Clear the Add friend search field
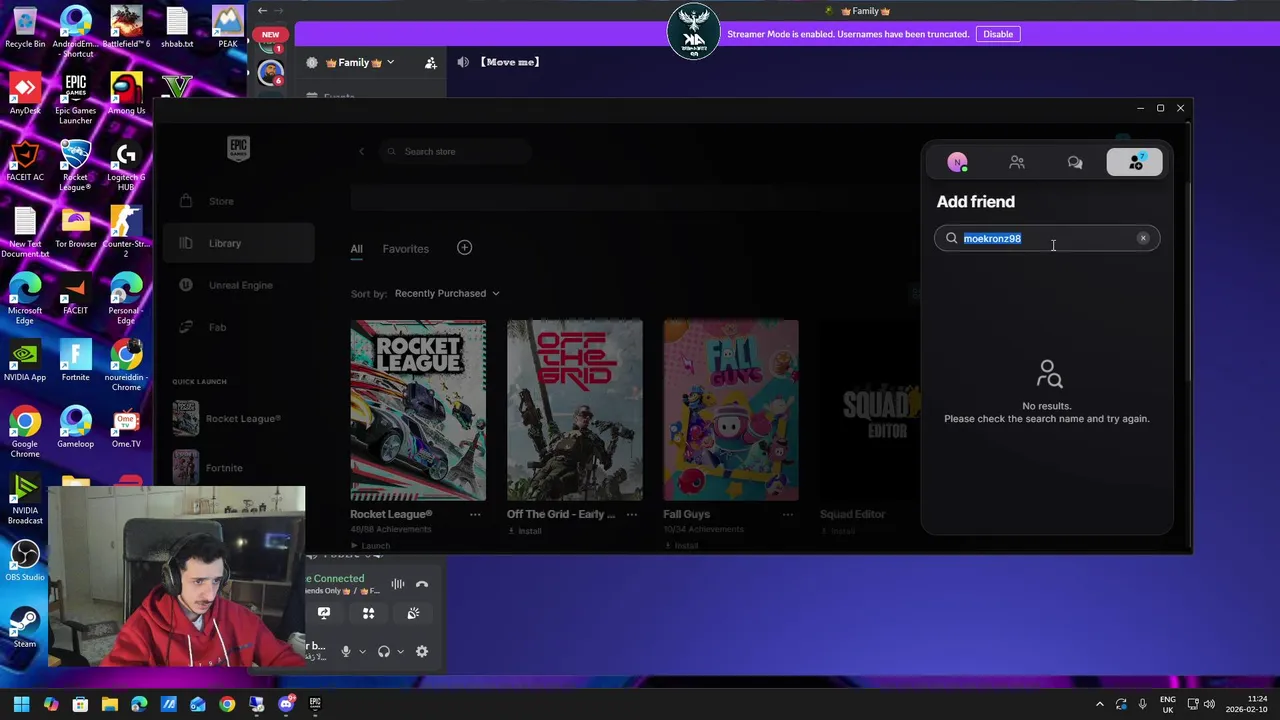Image resolution: width=1280 pixels, height=720 pixels. pos(1143,238)
